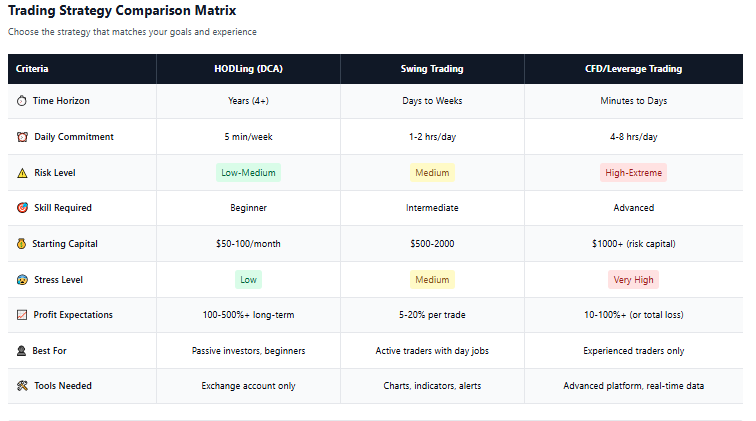Click the alarm clock icon for Daily Commitment
Screen dimensions: 756x421
pos(22,137)
